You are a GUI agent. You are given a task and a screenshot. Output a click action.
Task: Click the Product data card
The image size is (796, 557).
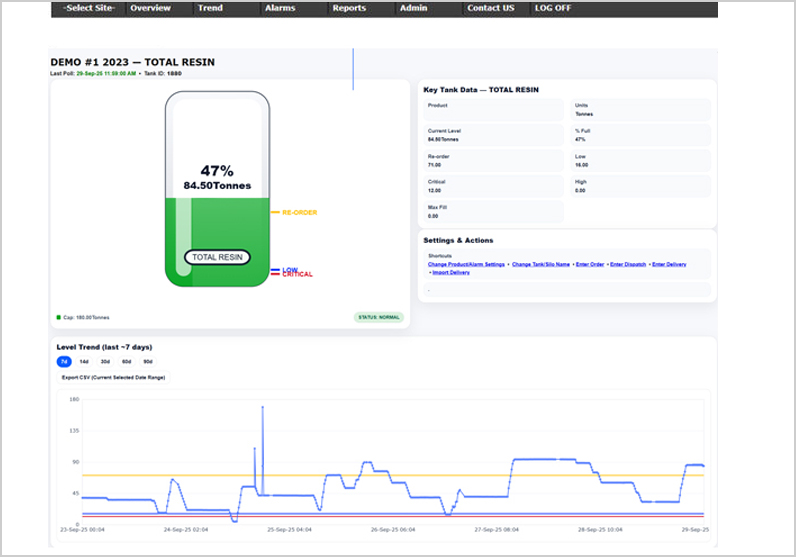pyautogui.click(x=493, y=110)
